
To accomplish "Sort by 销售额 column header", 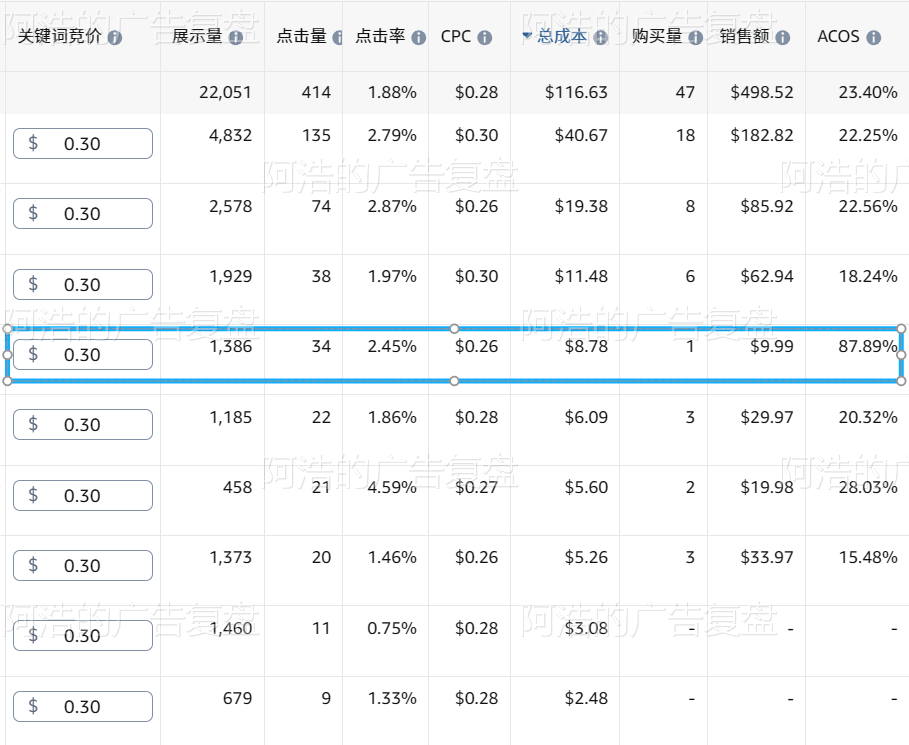I will pos(744,36).
